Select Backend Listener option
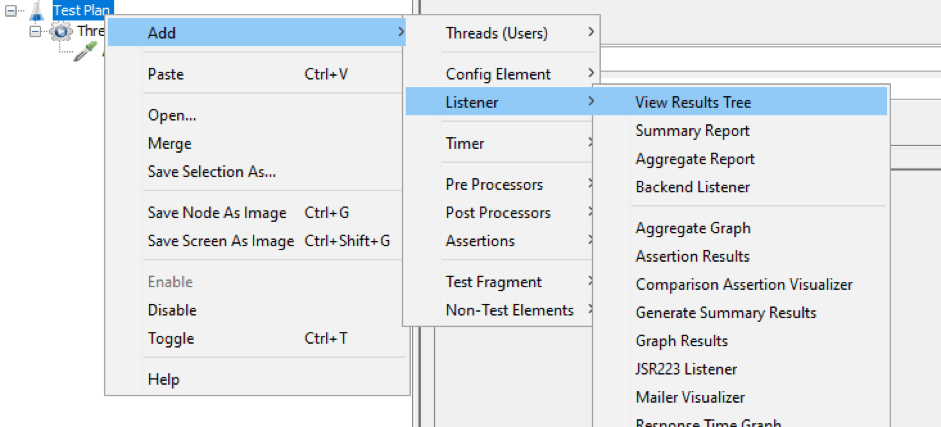This screenshot has height=427, width=941. point(692,187)
